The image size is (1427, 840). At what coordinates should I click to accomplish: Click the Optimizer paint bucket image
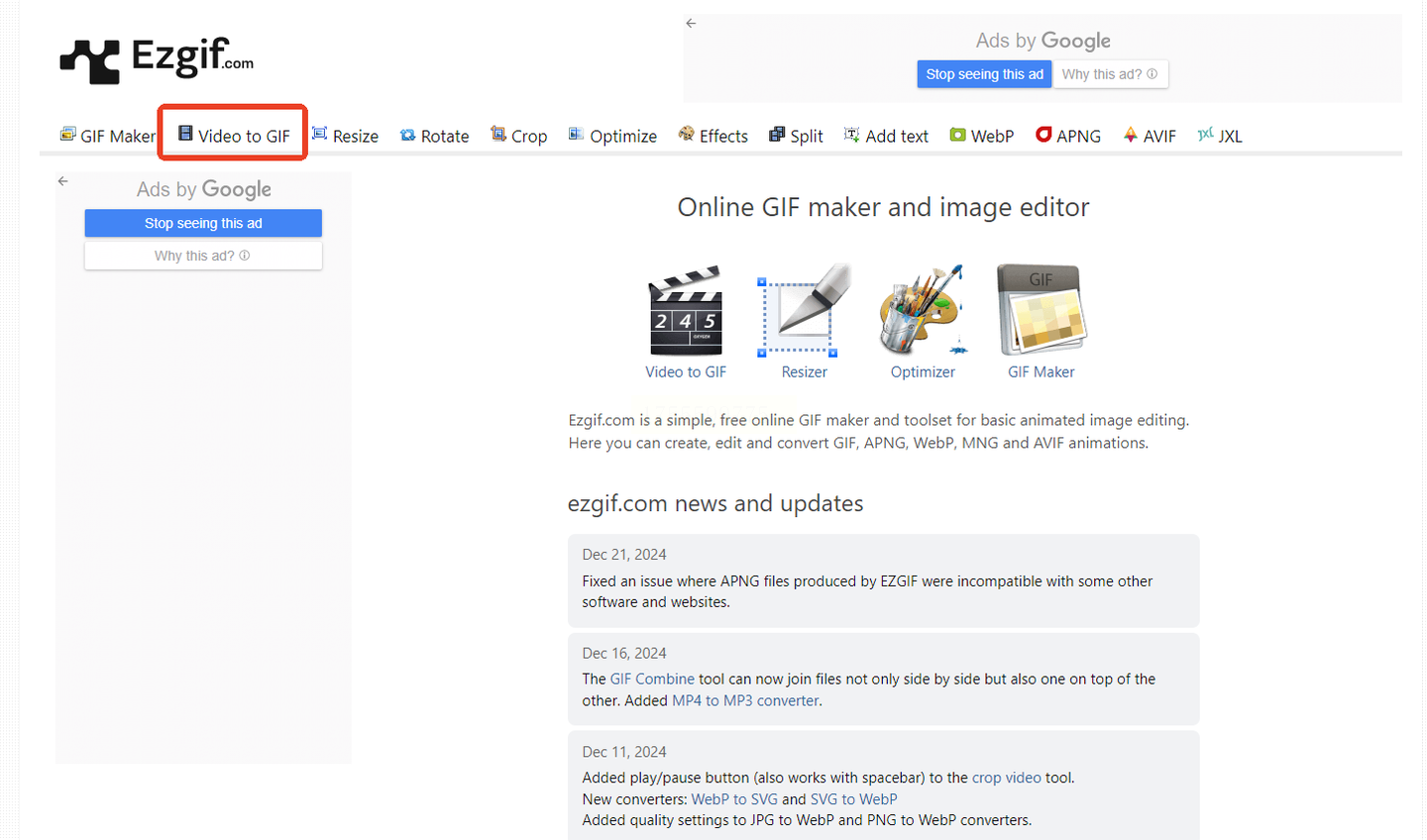923,310
